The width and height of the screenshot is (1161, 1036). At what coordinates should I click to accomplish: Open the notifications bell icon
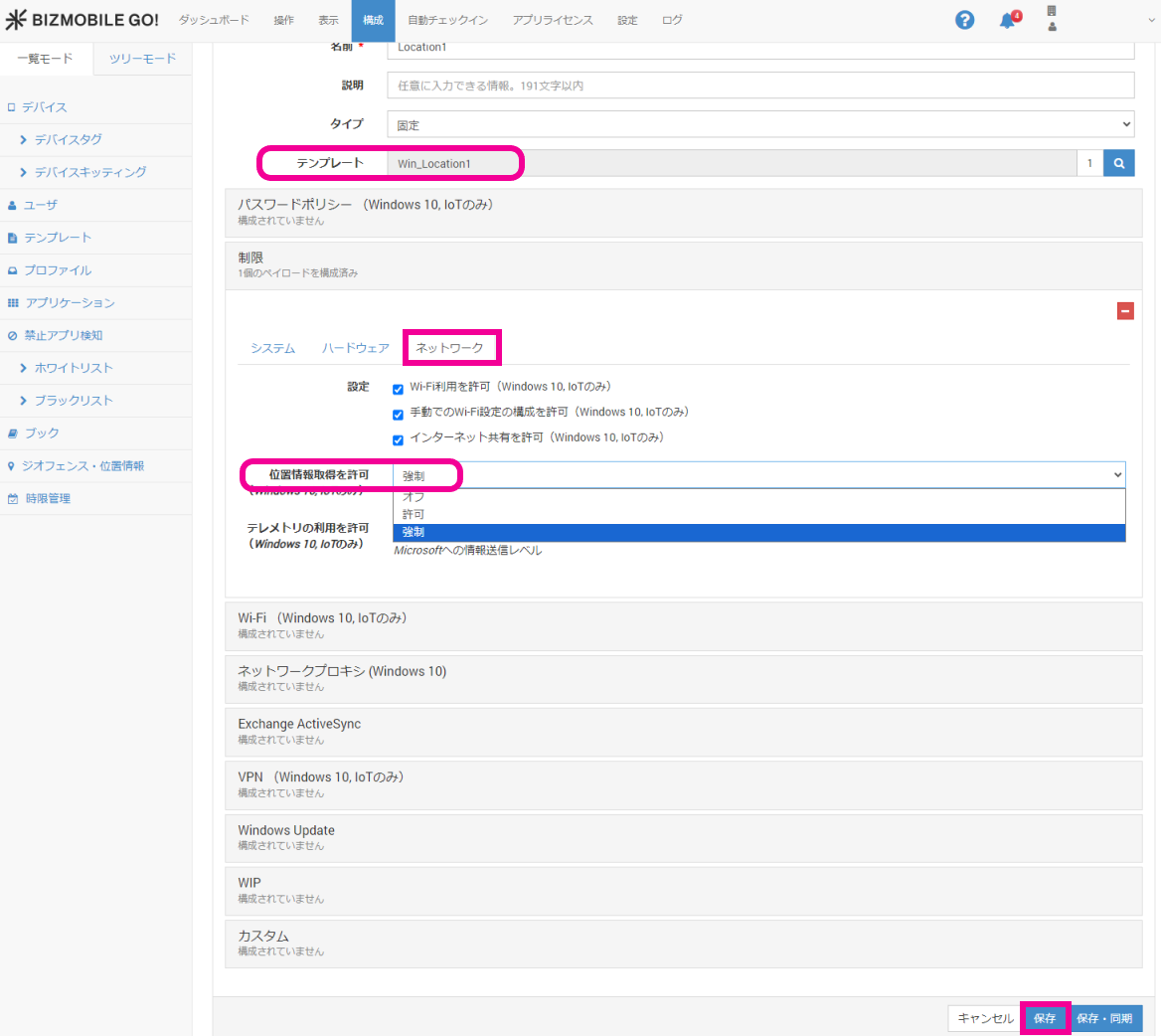pyautogui.click(x=1009, y=20)
